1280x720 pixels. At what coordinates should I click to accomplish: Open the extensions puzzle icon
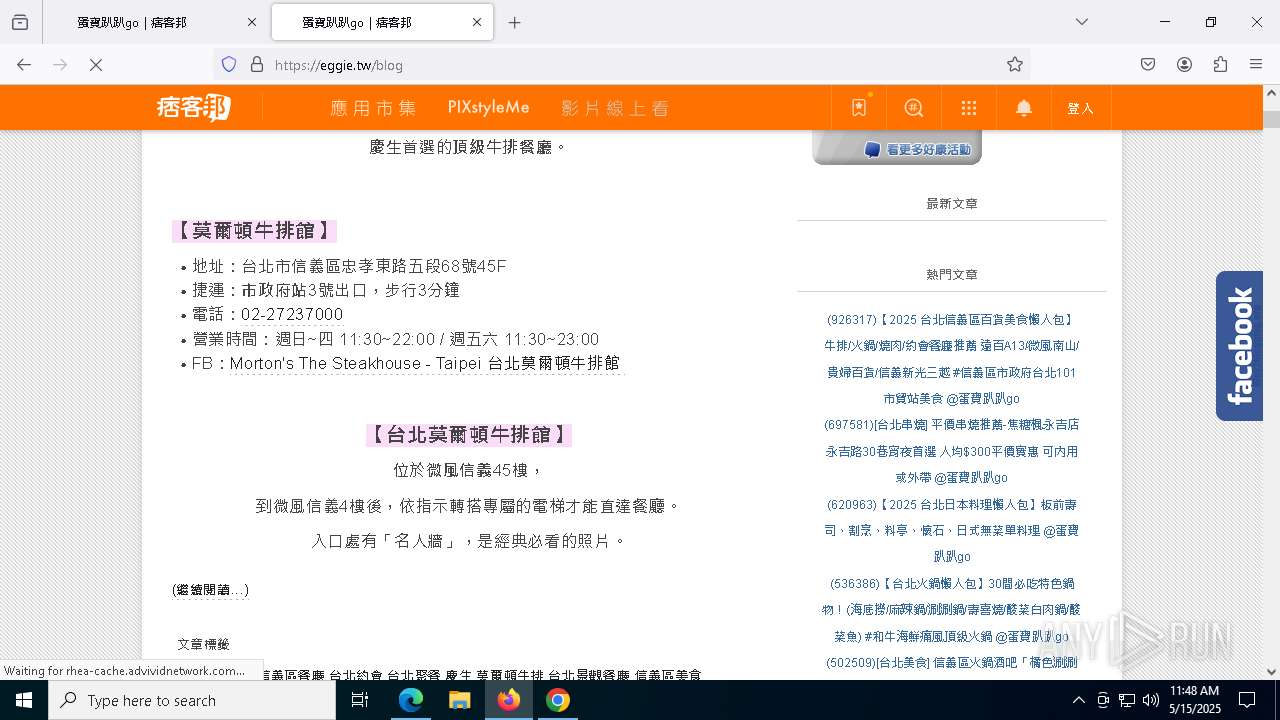coord(1220,64)
